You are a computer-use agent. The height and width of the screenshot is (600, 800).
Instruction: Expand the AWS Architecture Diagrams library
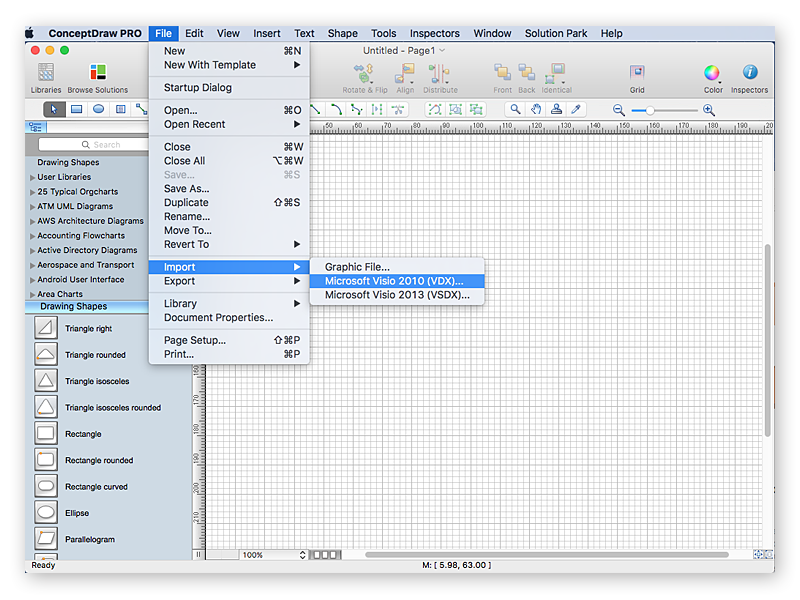tap(90, 221)
